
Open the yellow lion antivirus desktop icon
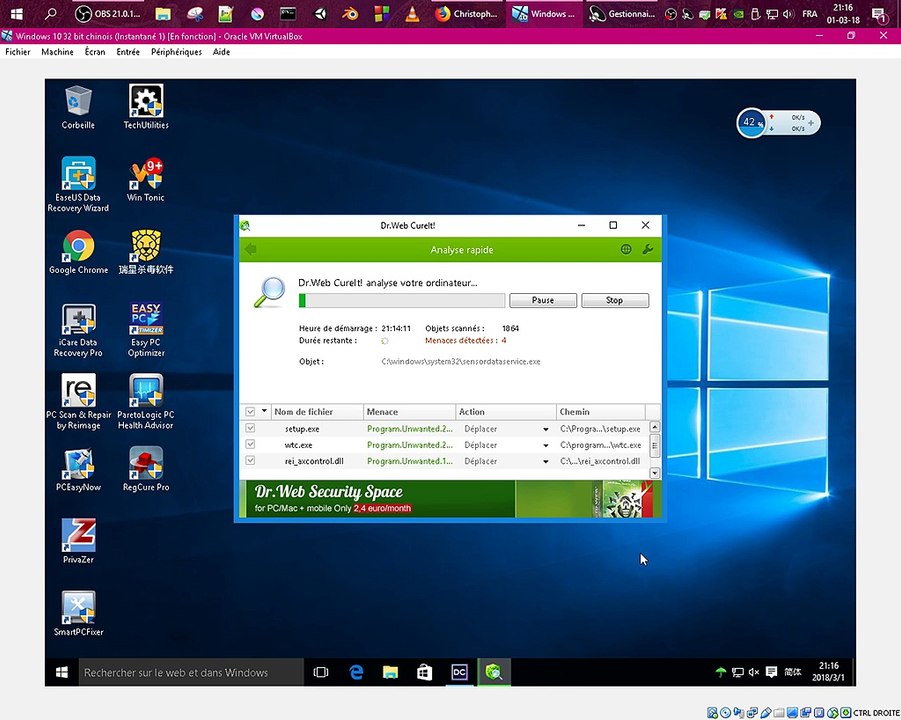click(146, 253)
